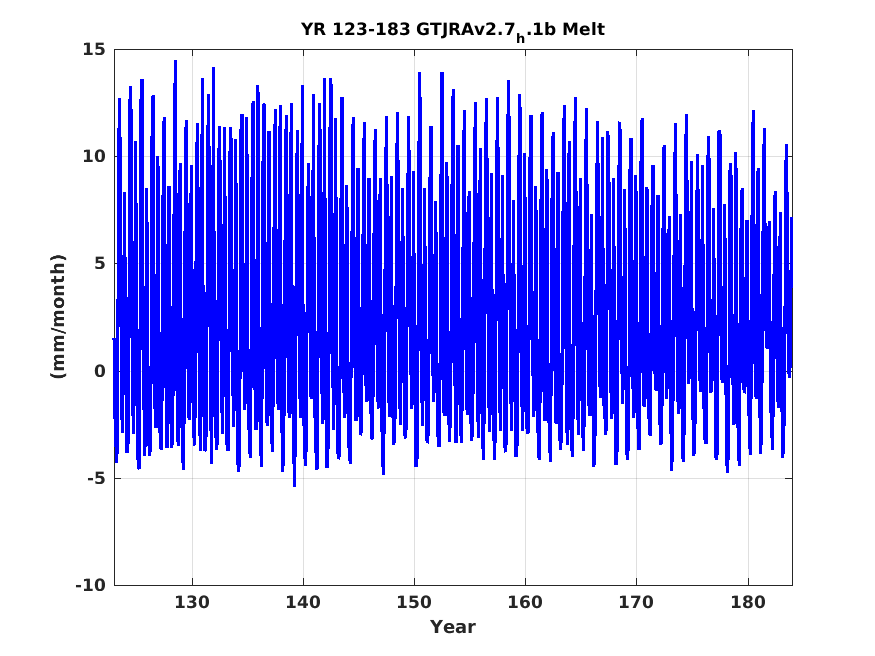Click the x-axis tick label '160'
Viewport: 875px width, 656px height.
(x=525, y=603)
